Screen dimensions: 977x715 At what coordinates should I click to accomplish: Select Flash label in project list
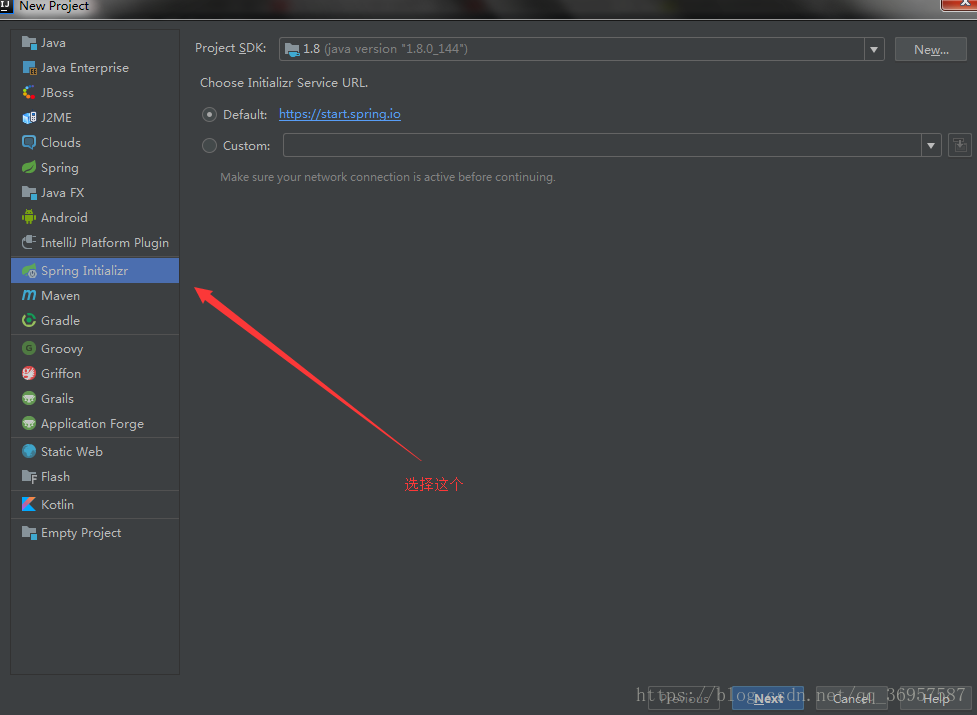55,476
